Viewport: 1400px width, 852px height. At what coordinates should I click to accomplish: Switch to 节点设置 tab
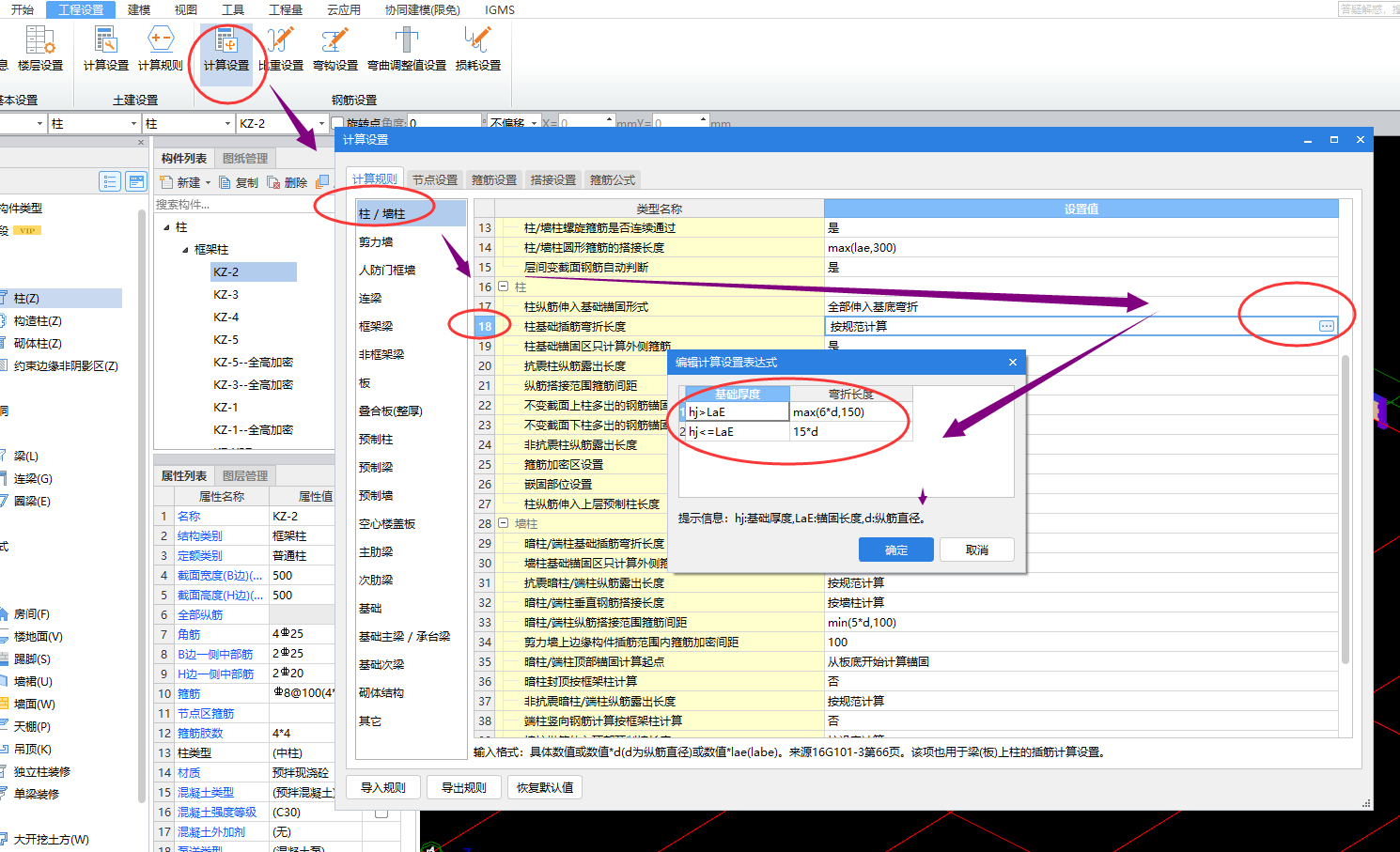tap(435, 179)
